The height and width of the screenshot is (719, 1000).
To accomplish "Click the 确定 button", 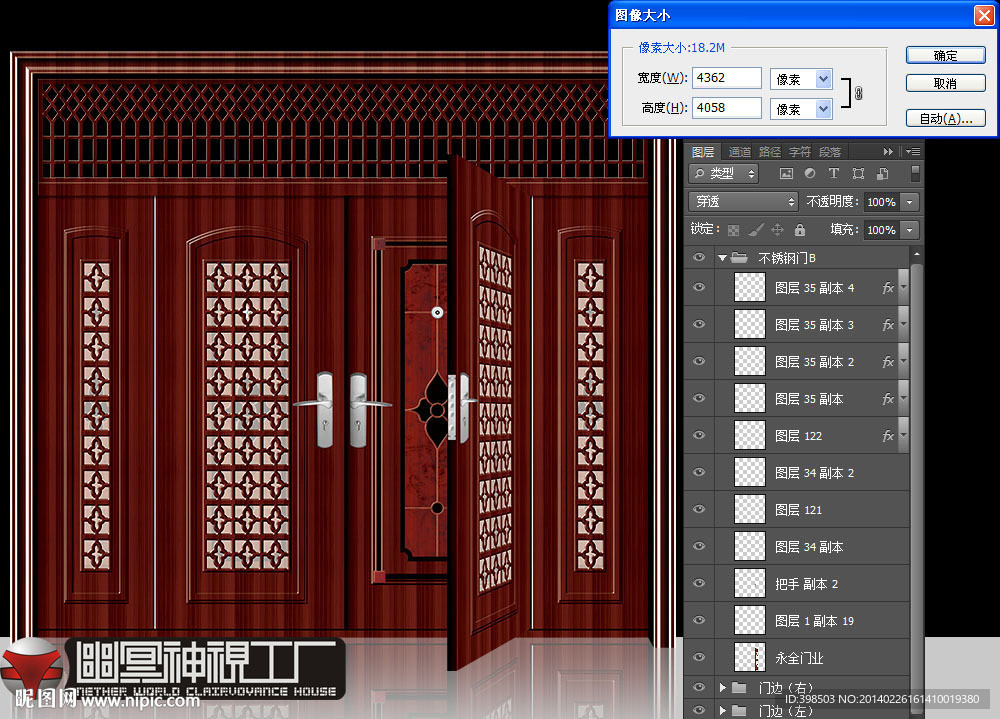I will pos(946,56).
